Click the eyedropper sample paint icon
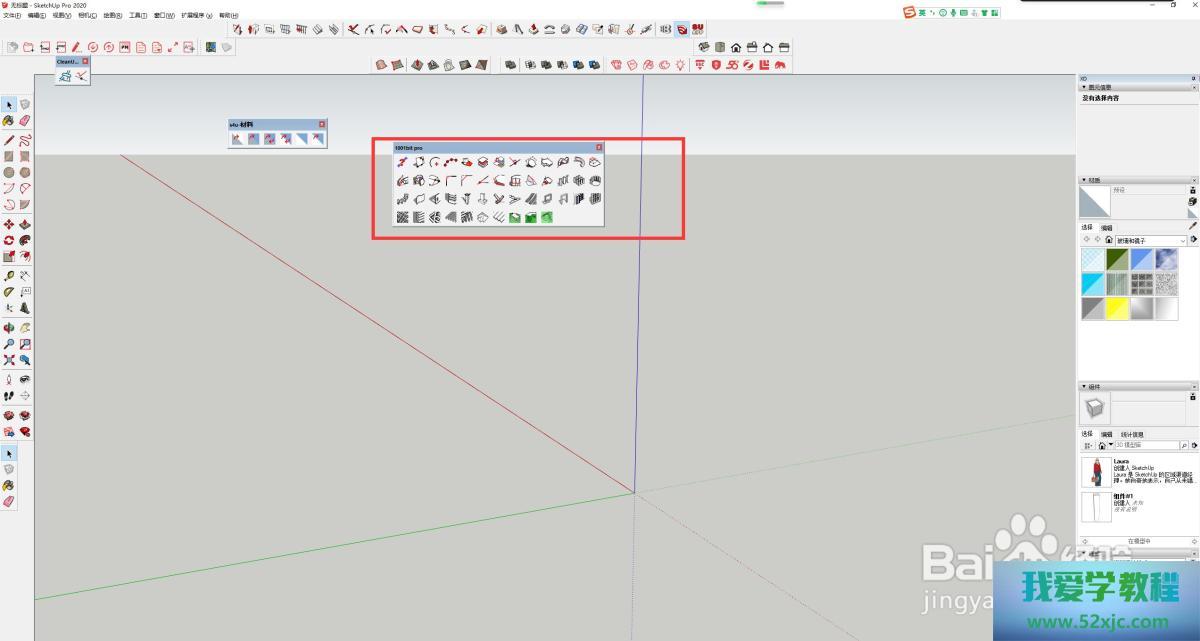The width and height of the screenshot is (1200, 641). tap(1192, 227)
